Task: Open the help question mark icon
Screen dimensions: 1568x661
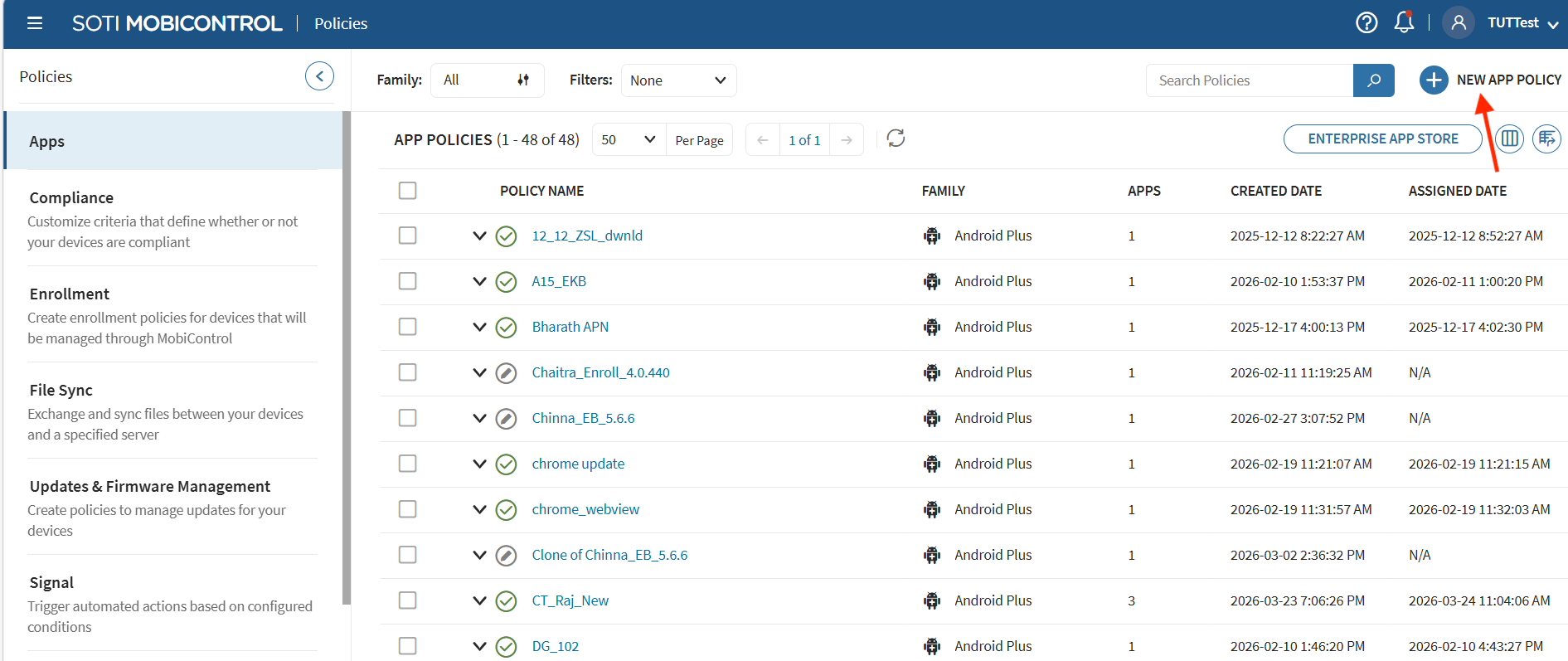Action: tap(1367, 22)
